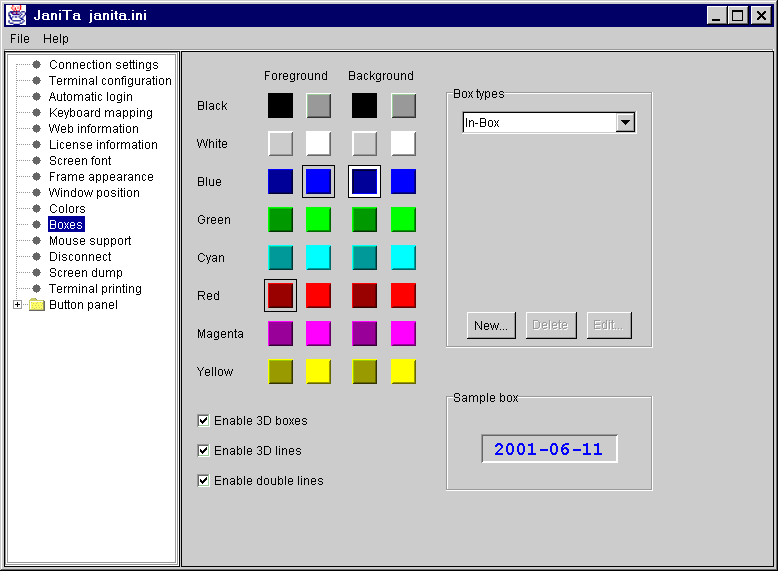The width and height of the screenshot is (778, 571).
Task: Pick the bright red foreground swatch
Action: pyautogui.click(x=318, y=296)
